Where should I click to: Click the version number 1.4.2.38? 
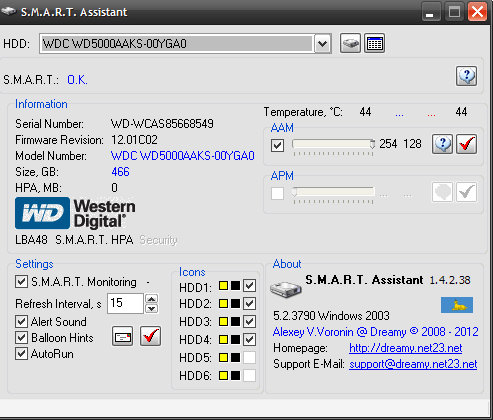click(450, 280)
